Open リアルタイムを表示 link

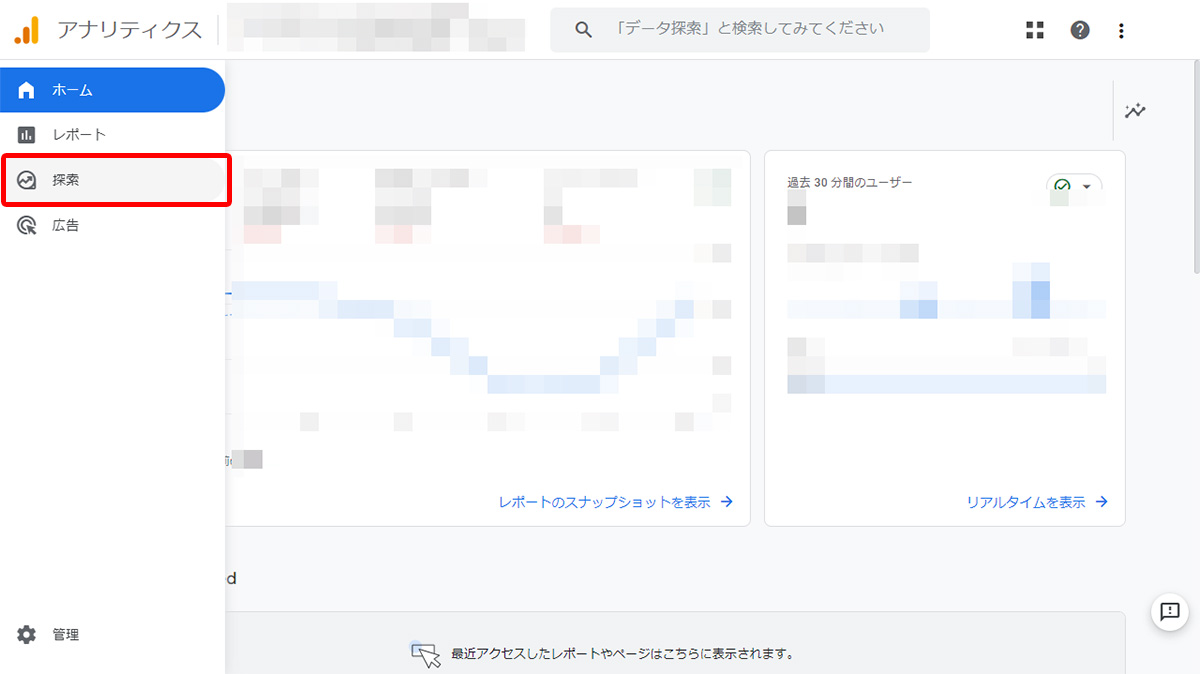tap(1037, 502)
